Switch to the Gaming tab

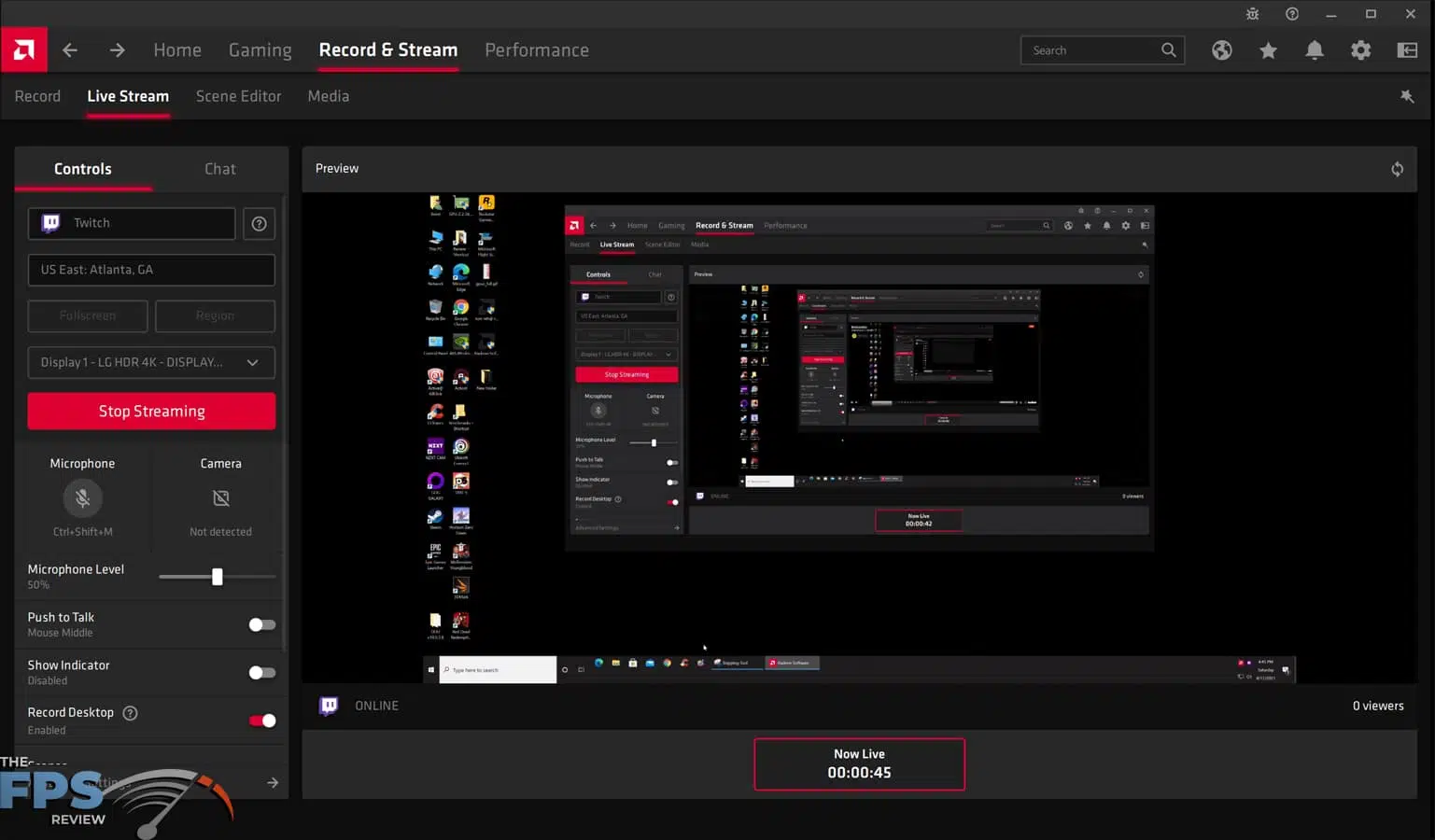260,50
